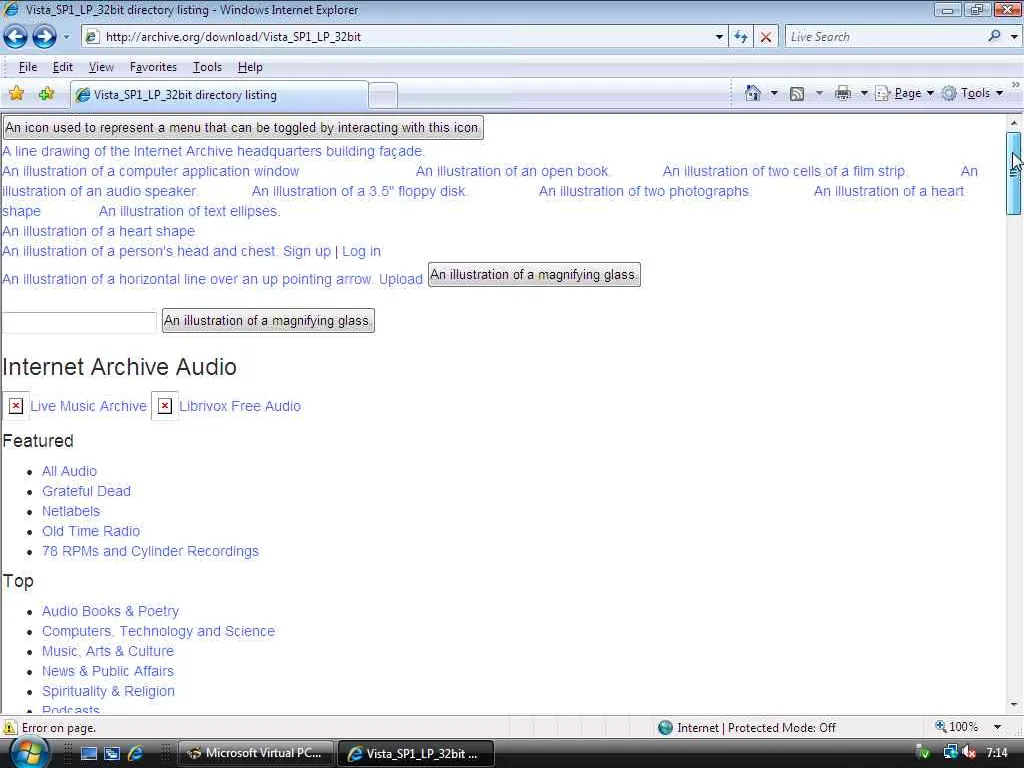Viewport: 1024px width, 768px height.
Task: Expand the Print dropdown arrow
Action: coord(863,93)
